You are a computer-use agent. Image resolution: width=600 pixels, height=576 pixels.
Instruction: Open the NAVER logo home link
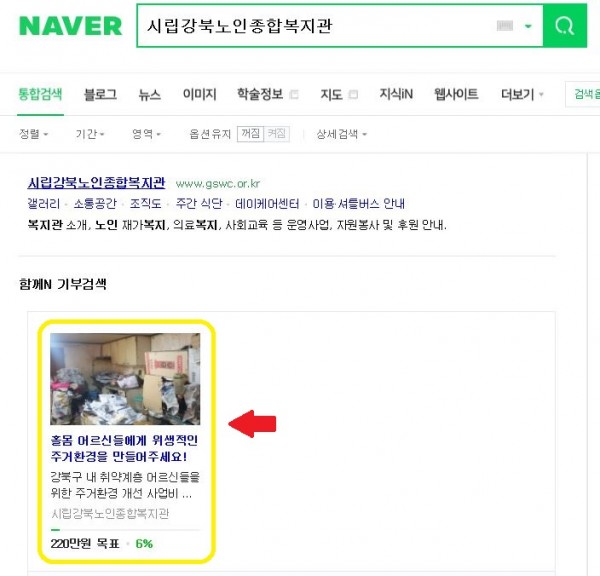70,26
